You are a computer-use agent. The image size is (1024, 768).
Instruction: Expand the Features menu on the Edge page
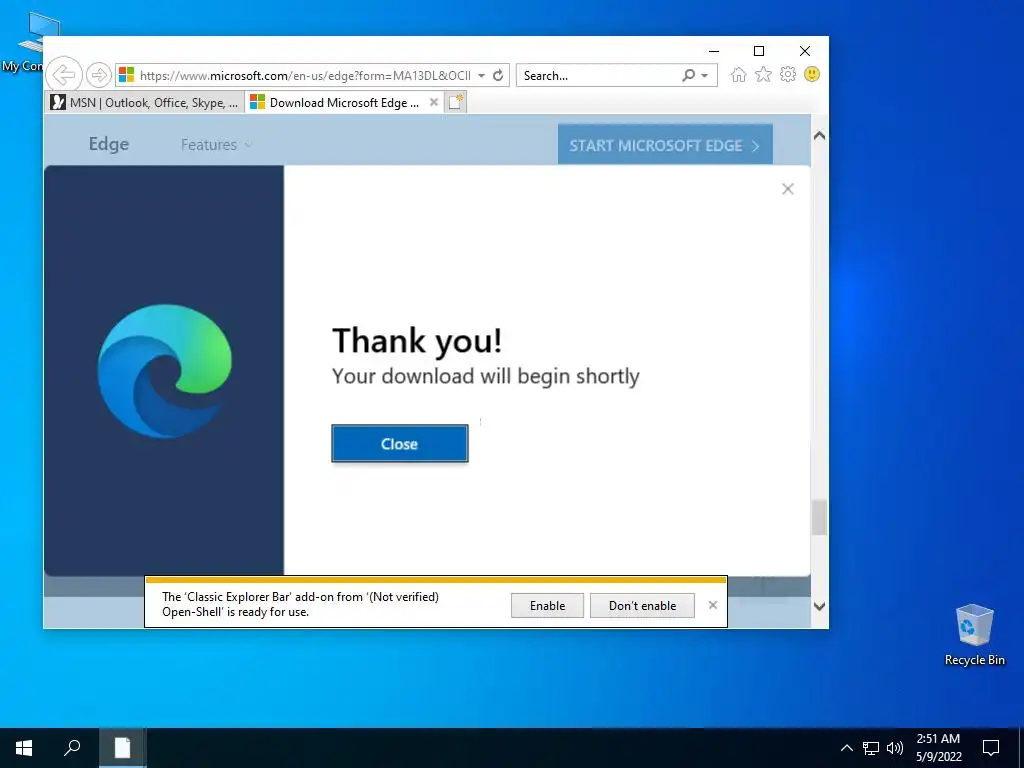coord(216,144)
